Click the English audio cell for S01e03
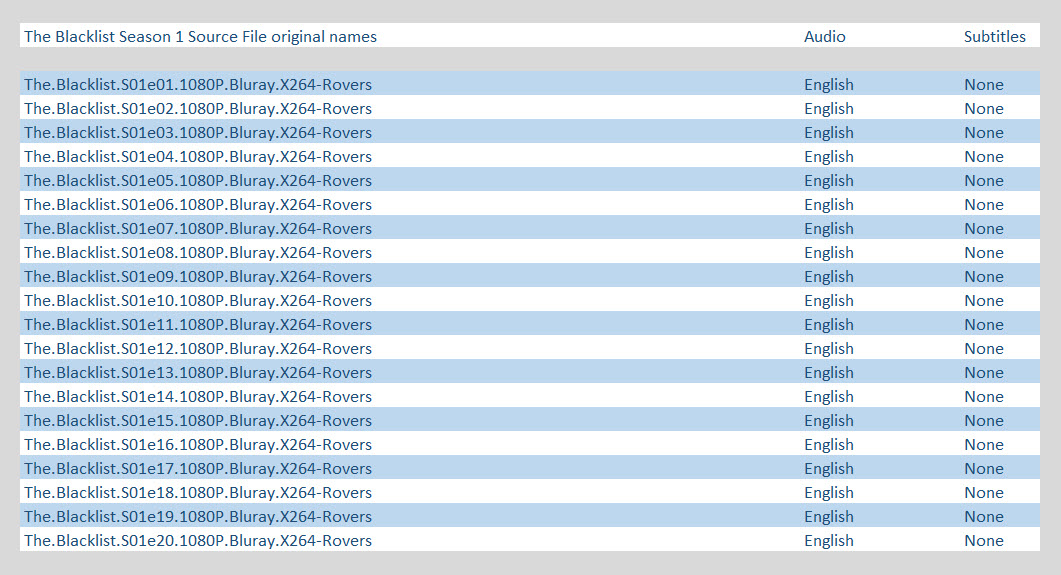This screenshot has height=575, width=1061. click(829, 133)
